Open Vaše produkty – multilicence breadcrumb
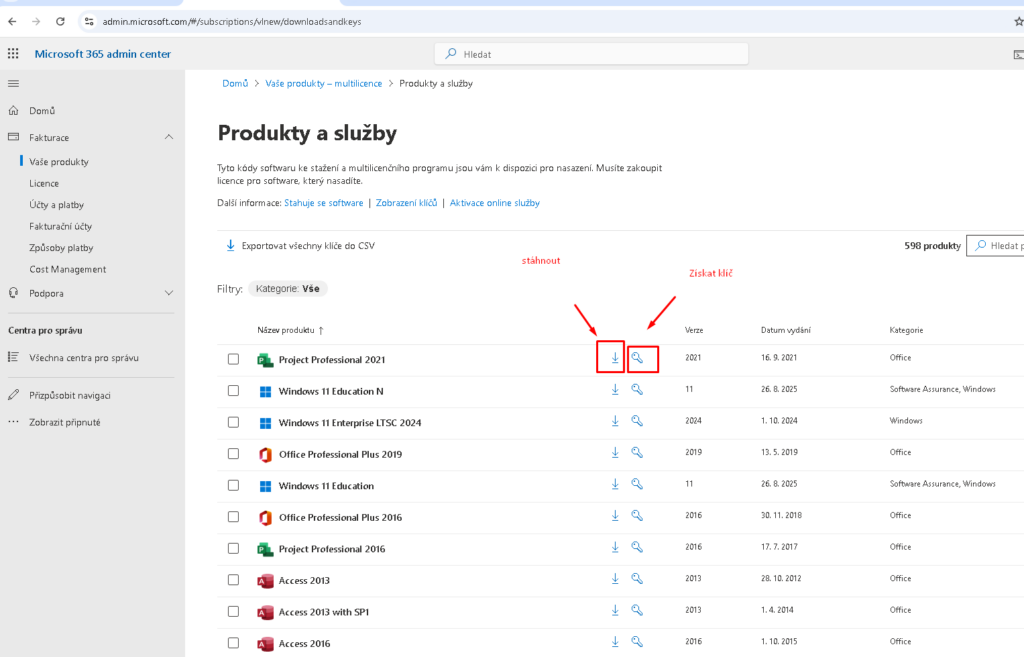1024x657 pixels. coord(323,84)
